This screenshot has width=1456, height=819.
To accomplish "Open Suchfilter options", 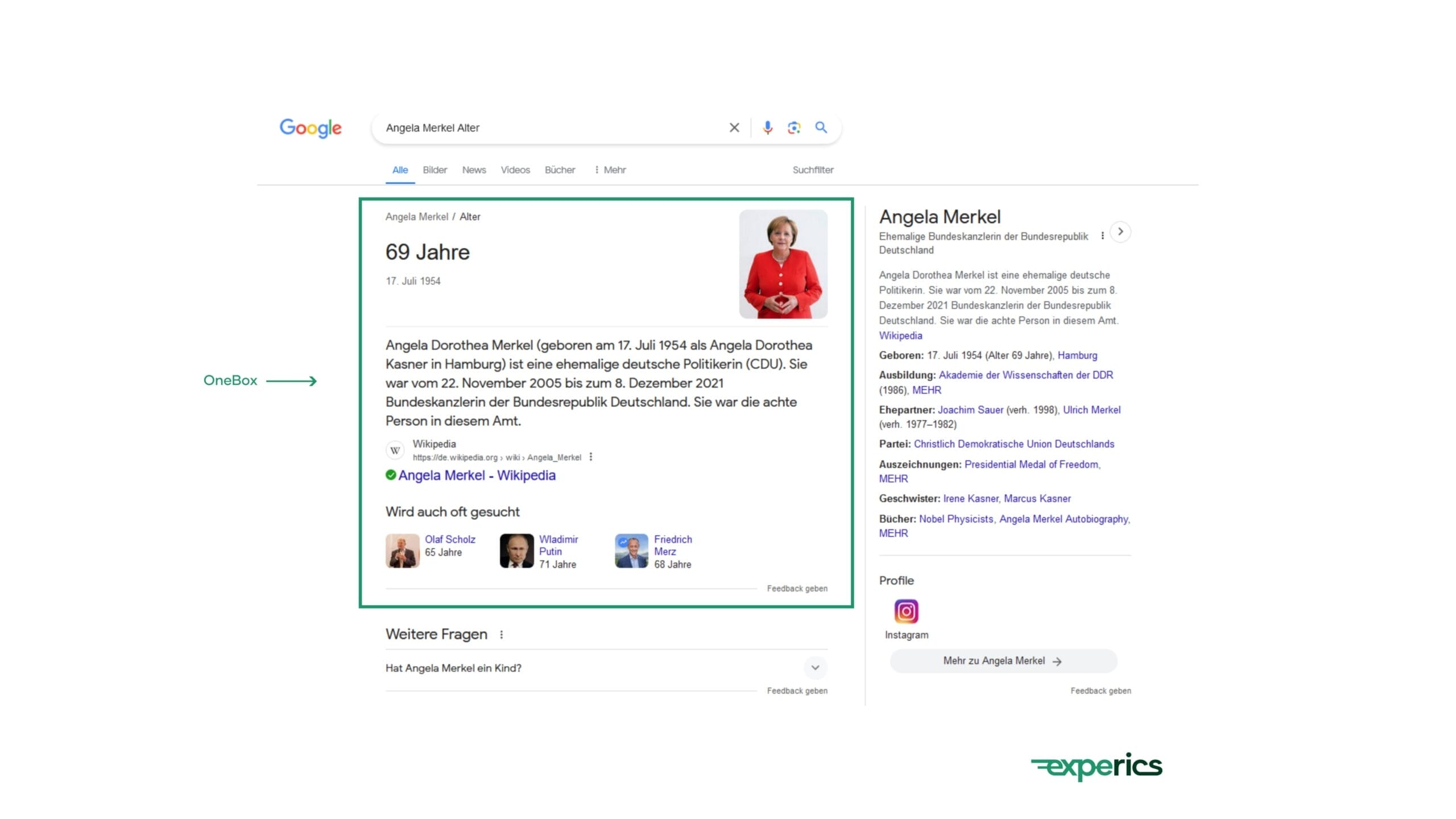I will (x=812, y=169).
